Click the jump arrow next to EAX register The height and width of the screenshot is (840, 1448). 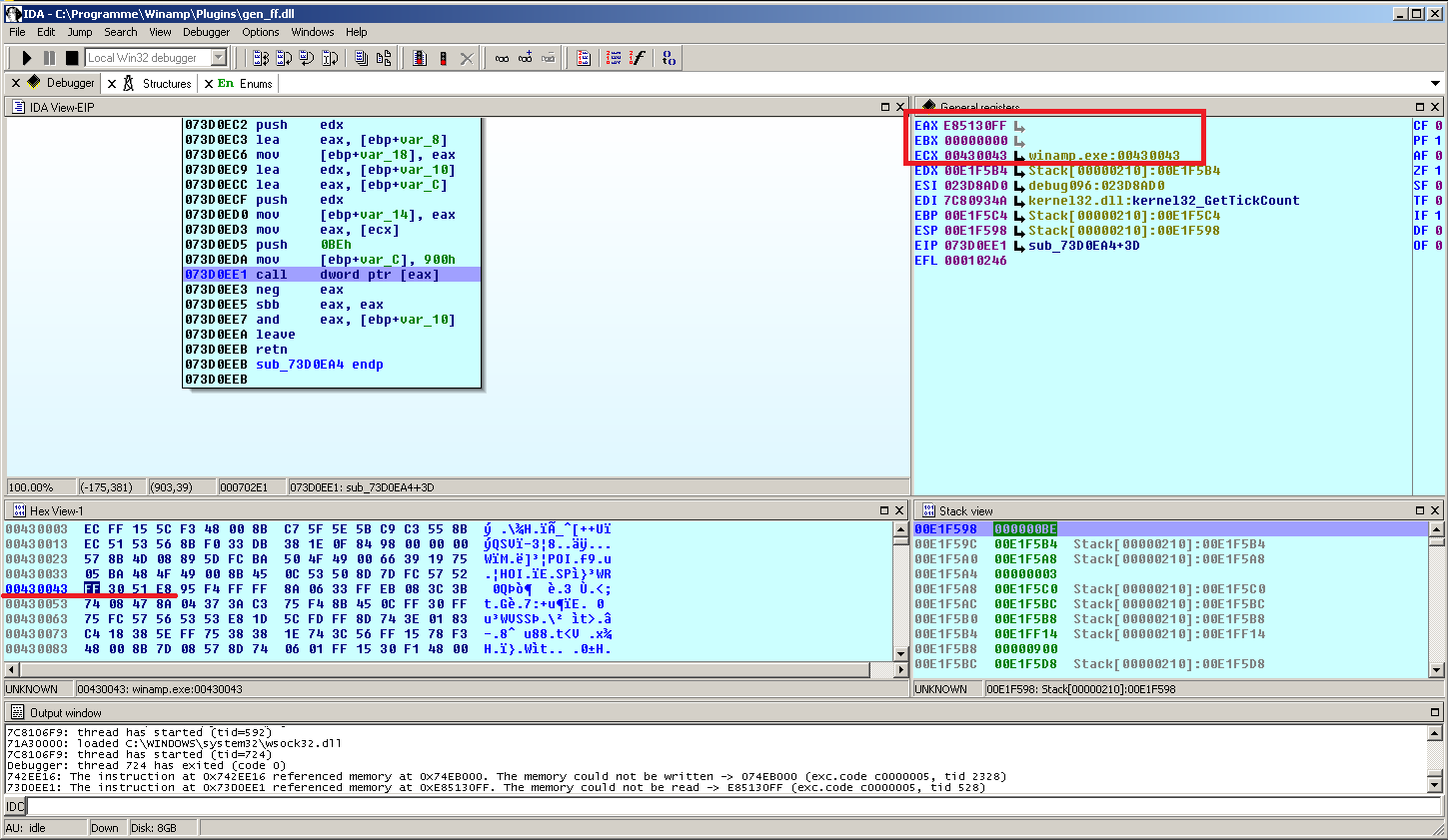[1019, 126]
